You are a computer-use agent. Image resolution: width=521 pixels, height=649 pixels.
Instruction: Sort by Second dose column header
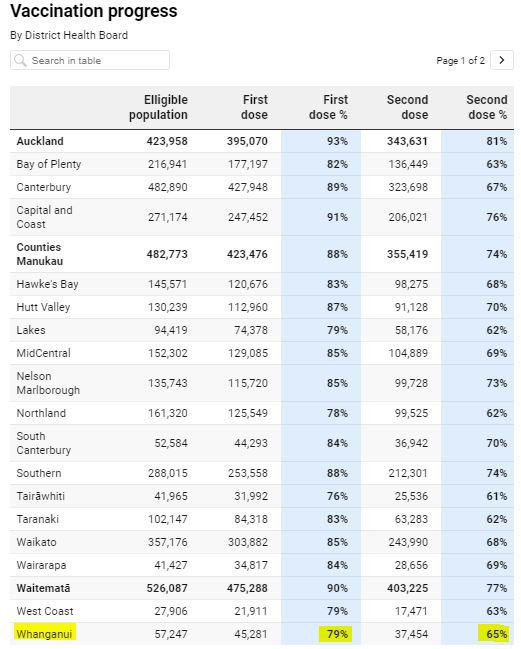pos(407,107)
